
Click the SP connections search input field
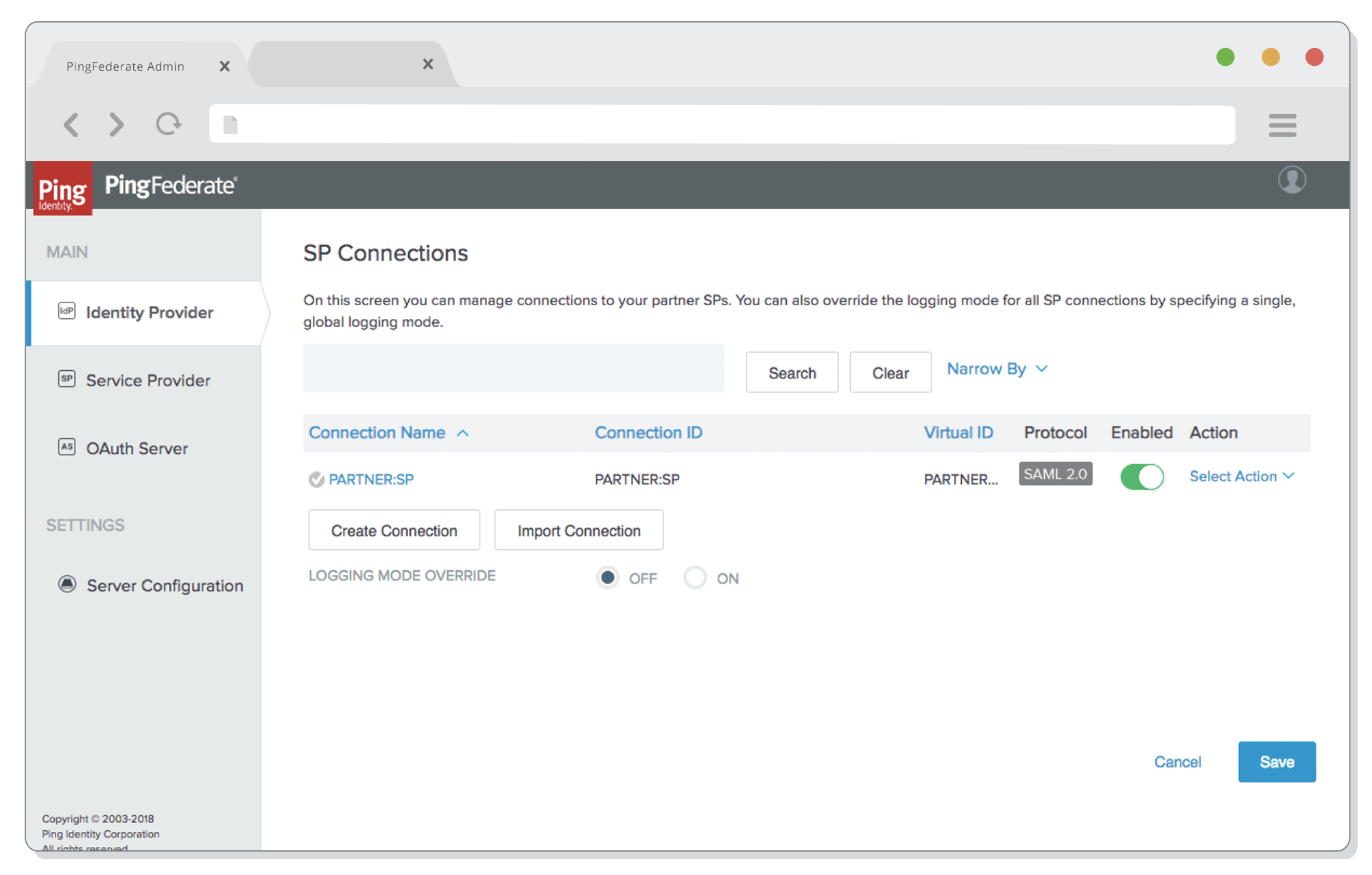tap(513, 369)
